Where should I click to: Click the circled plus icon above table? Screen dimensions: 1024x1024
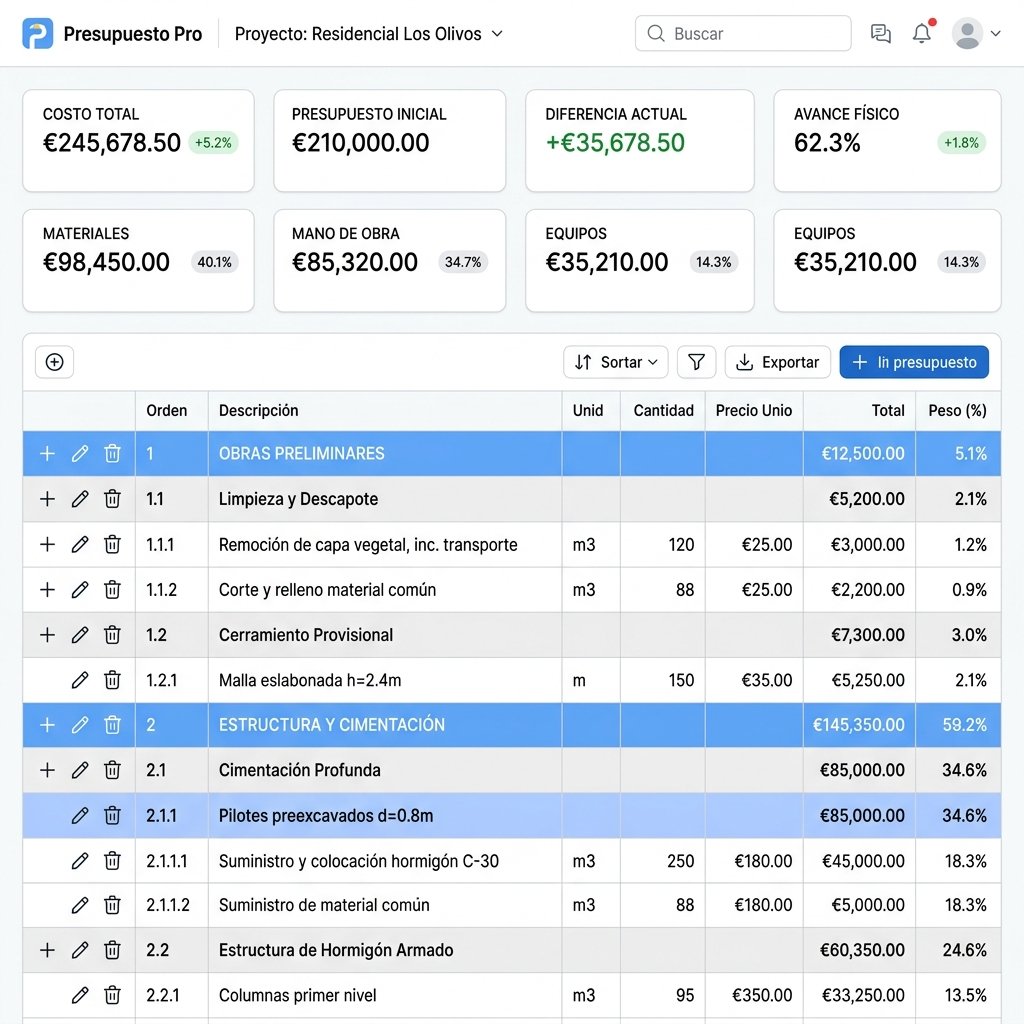(54, 362)
